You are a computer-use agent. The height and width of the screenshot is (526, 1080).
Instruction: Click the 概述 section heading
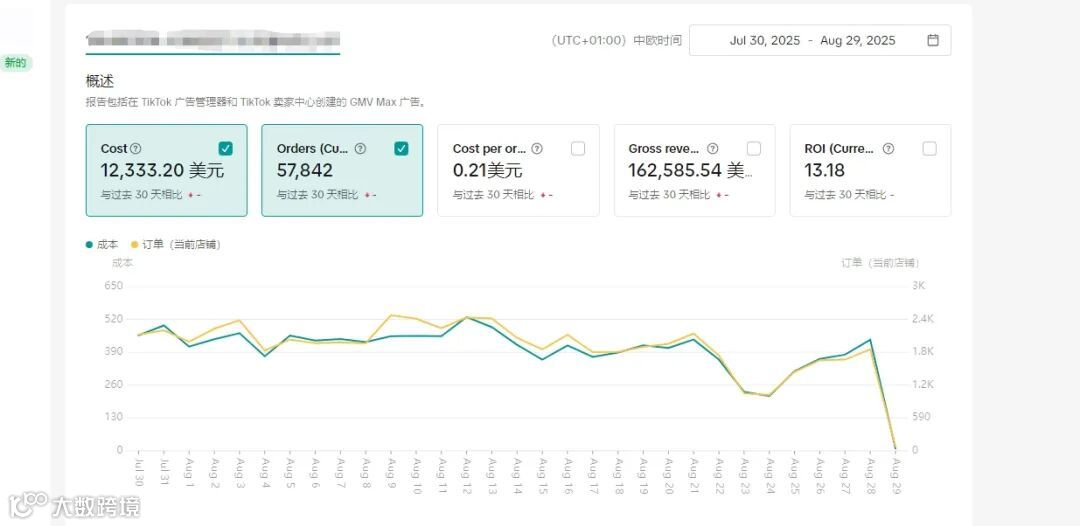[100, 81]
